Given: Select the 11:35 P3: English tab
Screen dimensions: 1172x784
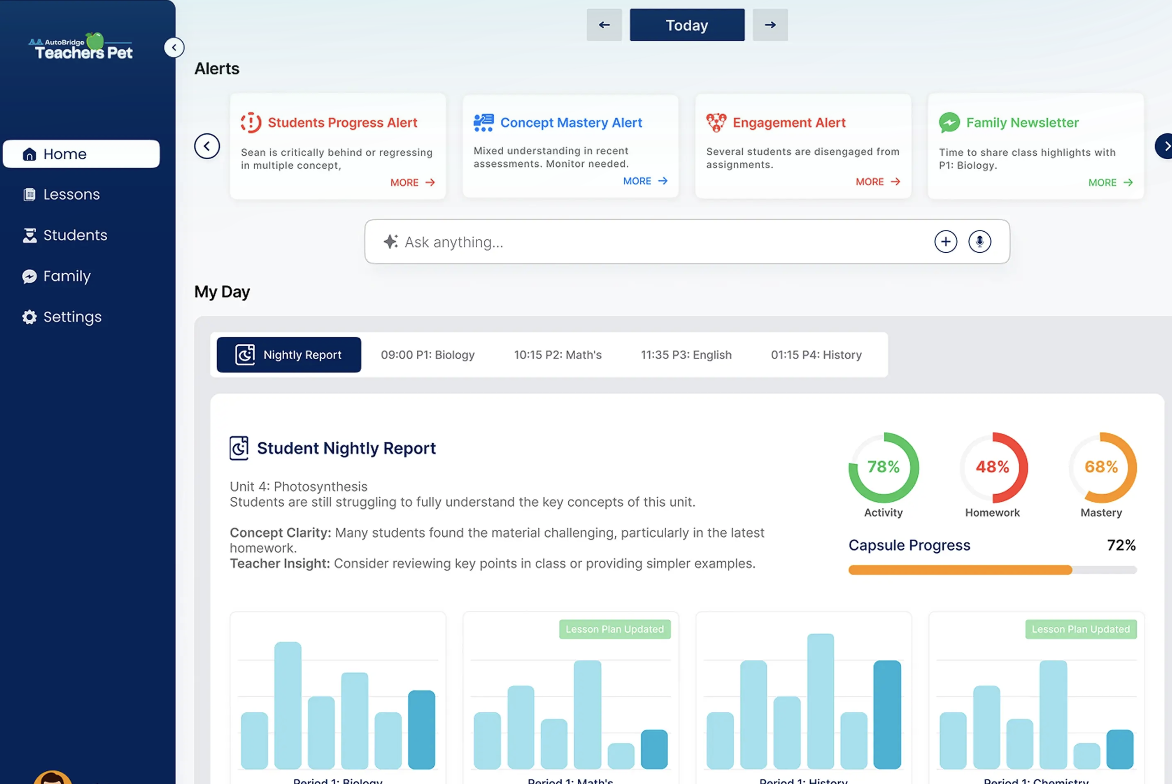Looking at the screenshot, I should 686,355.
